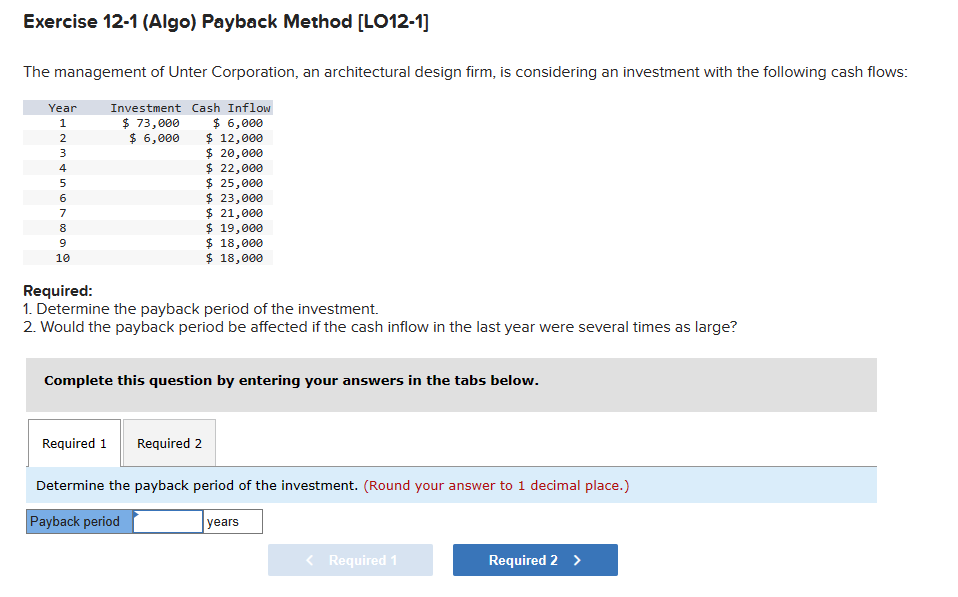This screenshot has width=958, height=597.
Task: Select the Year 2 investment of $6,000
Action: click(154, 137)
